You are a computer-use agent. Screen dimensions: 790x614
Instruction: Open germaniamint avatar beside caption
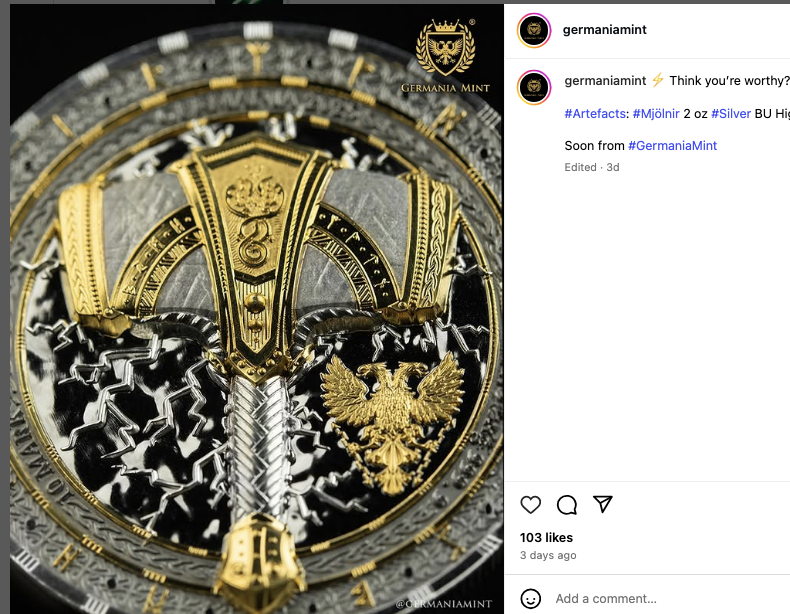pos(534,87)
